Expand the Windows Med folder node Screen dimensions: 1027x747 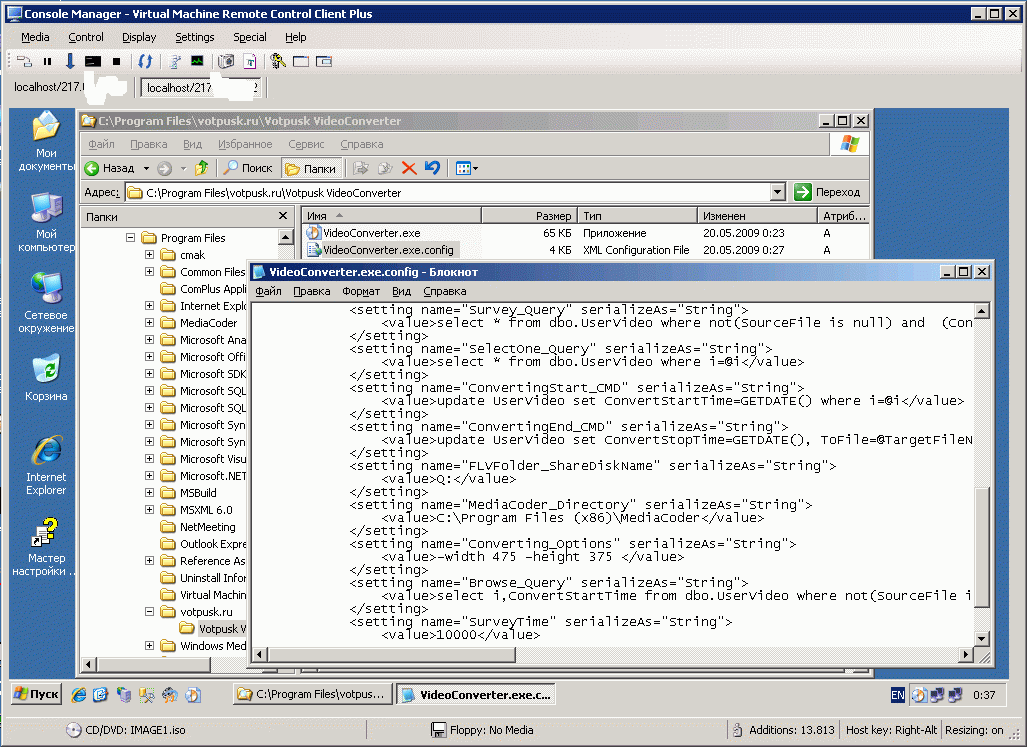(x=149, y=646)
